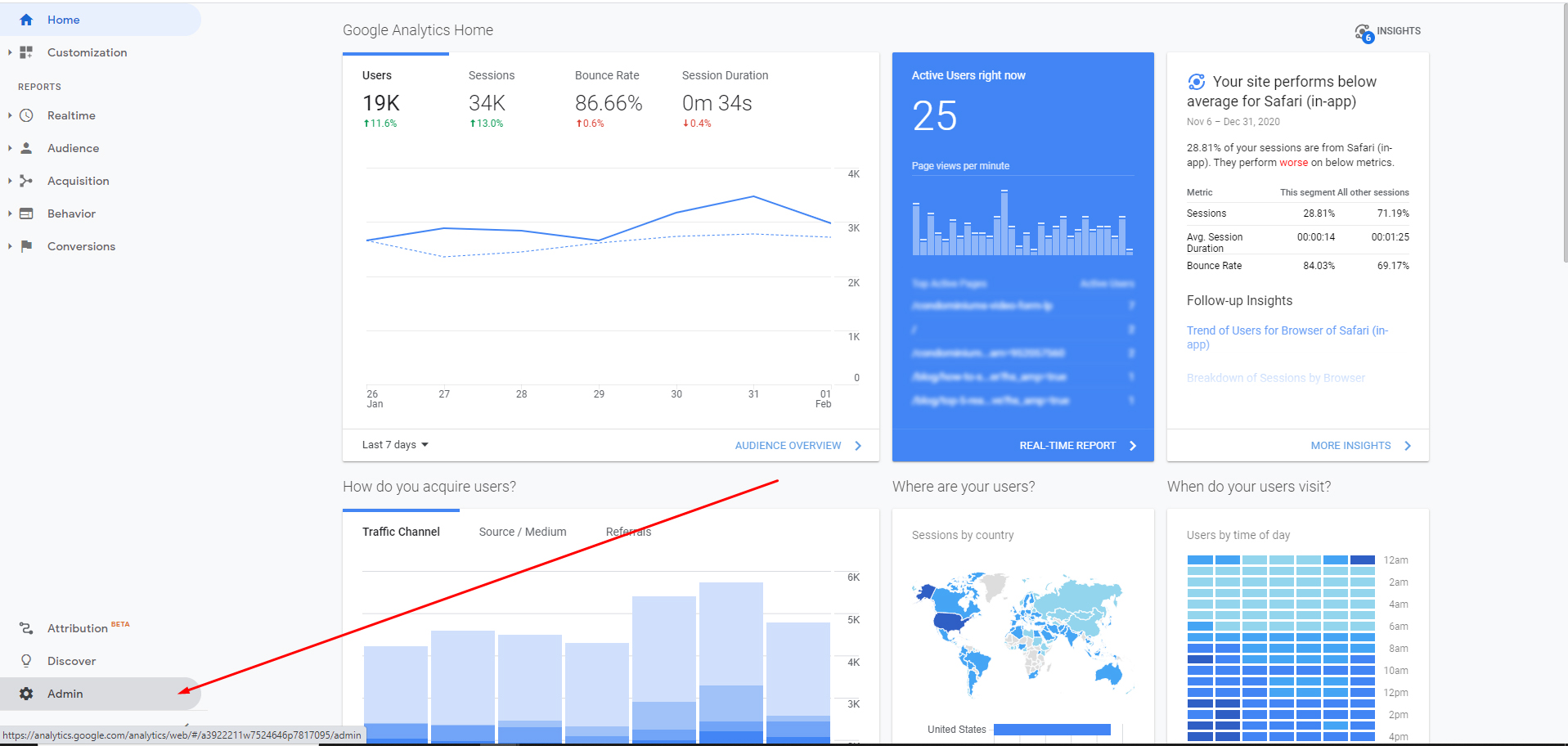1568x746 pixels.
Task: Open the Last 7 days dropdown
Action: (396, 445)
